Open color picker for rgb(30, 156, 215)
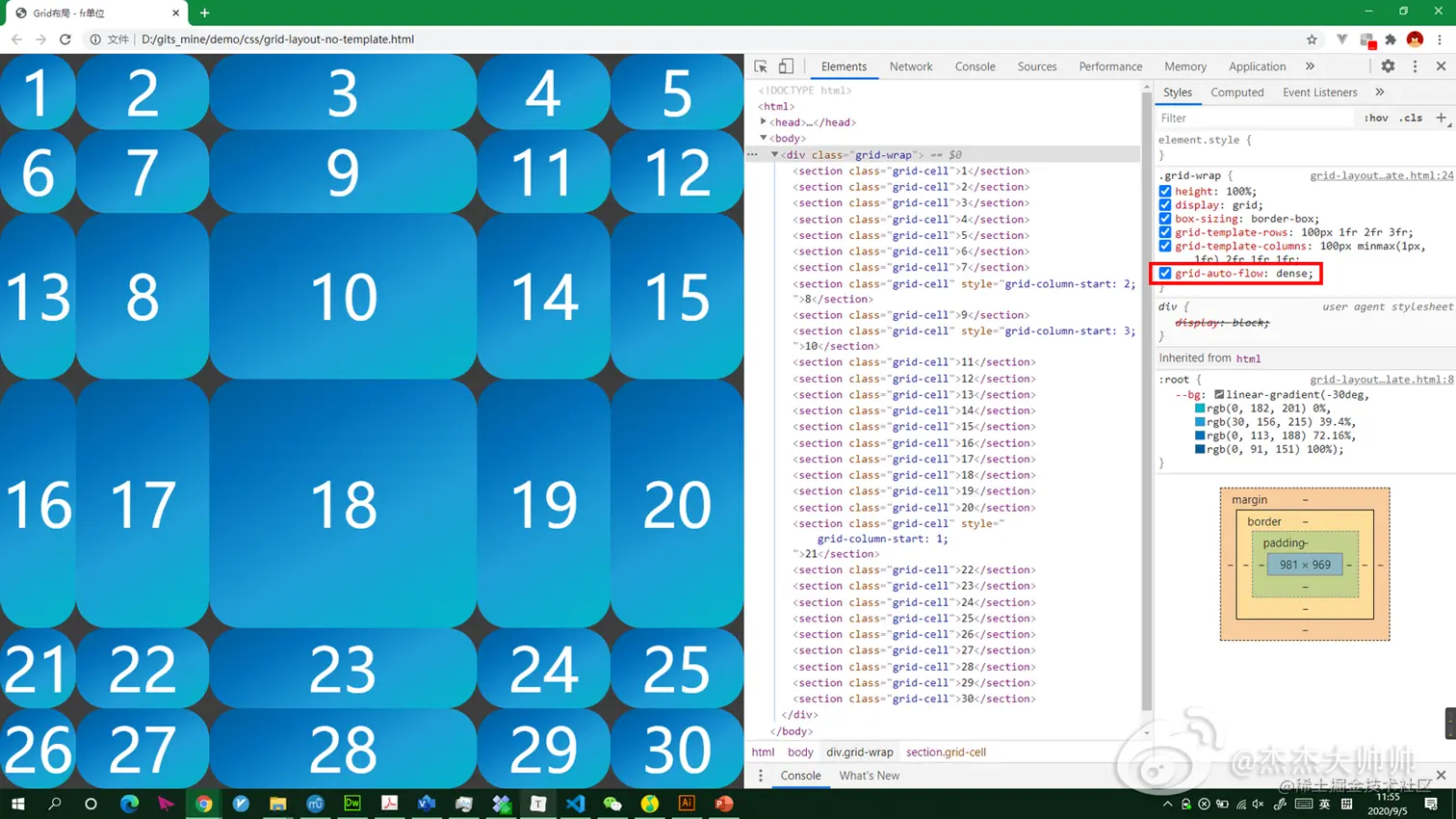Screen dimensions: 1456x819 pyautogui.click(x=1200, y=422)
